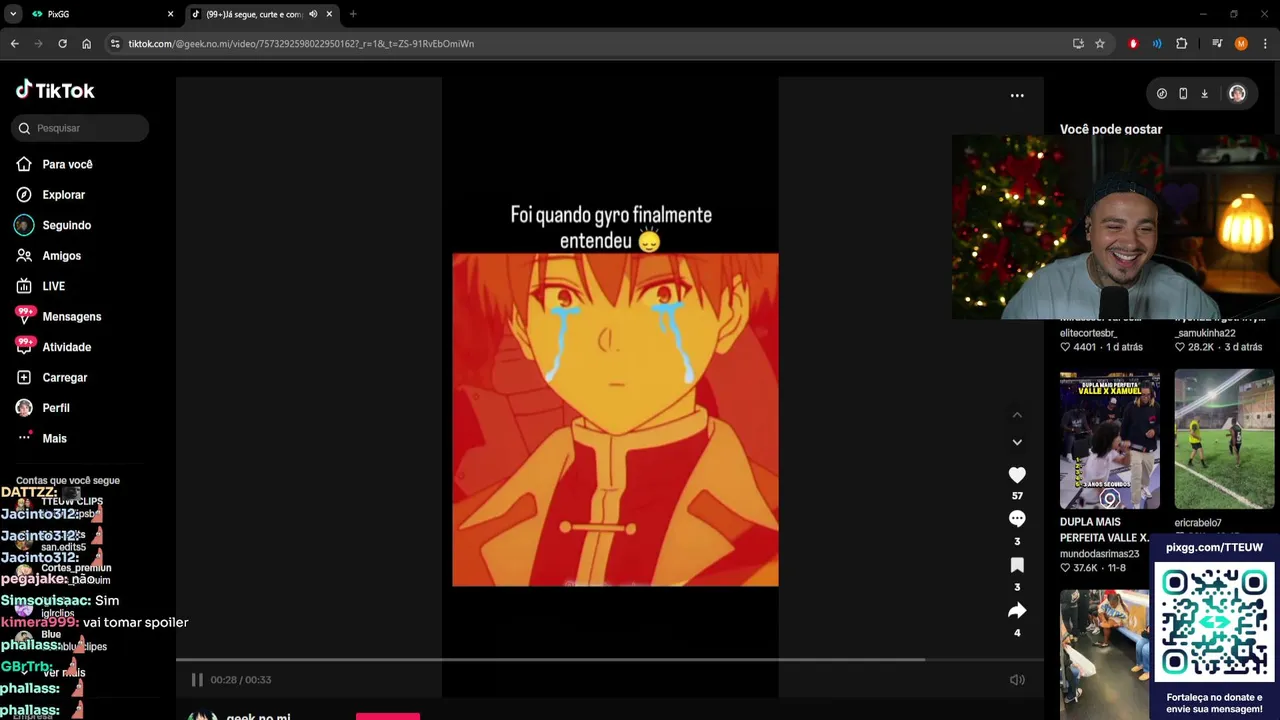Install app icon in address bar

coord(1078,44)
